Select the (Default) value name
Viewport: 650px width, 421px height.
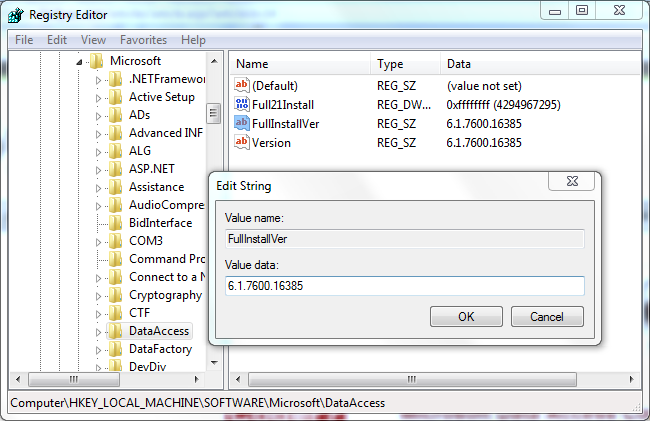click(275, 86)
